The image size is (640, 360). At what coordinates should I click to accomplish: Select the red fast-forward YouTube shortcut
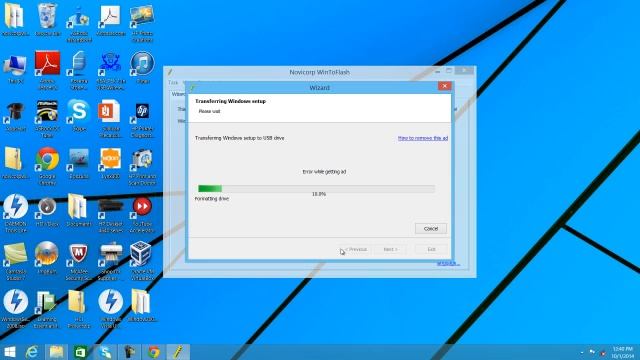142,214
